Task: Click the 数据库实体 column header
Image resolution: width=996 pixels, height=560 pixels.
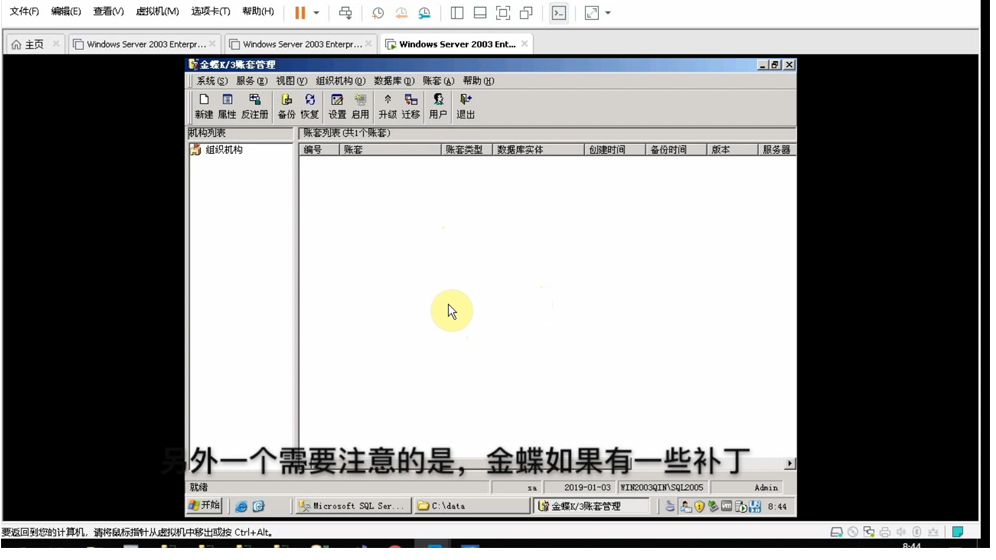Action: click(x=538, y=150)
